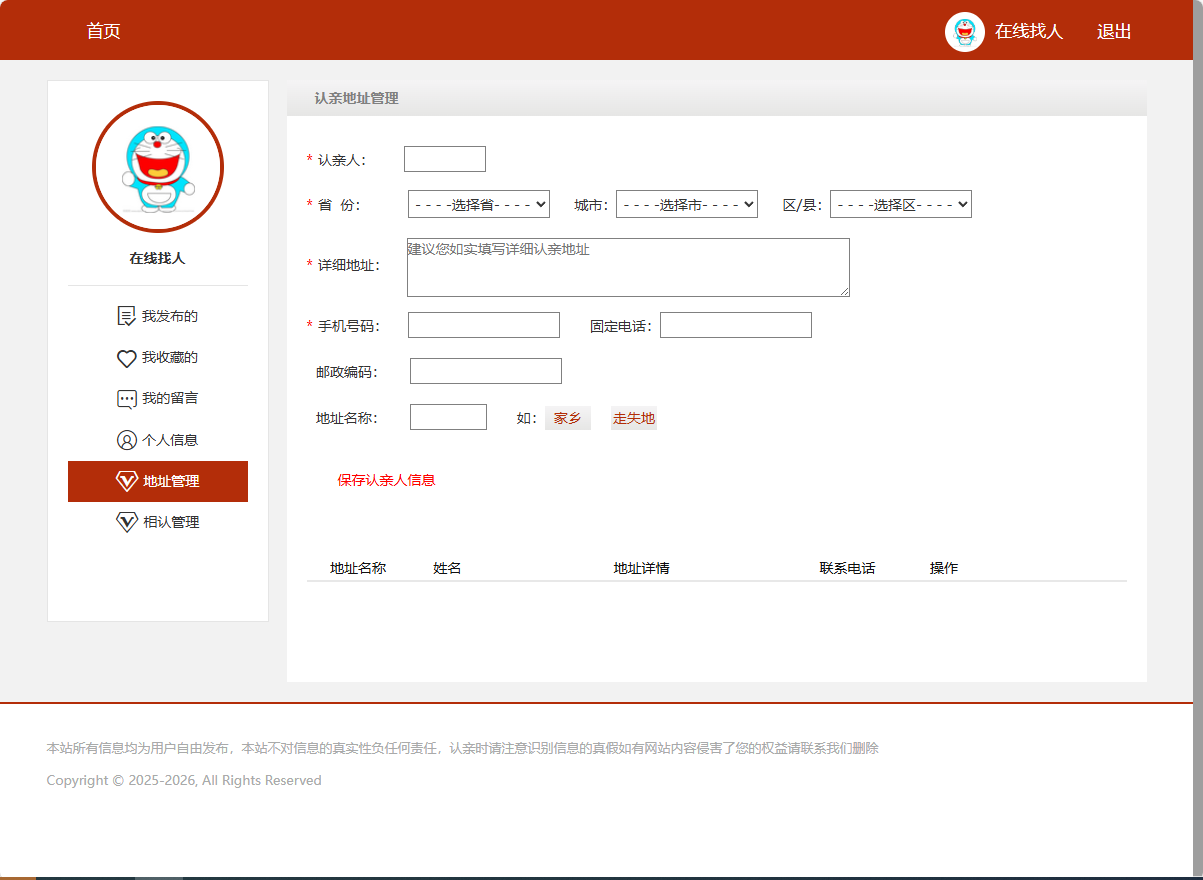
Task: Click the large profile avatar in the sidebar
Action: click(x=157, y=167)
